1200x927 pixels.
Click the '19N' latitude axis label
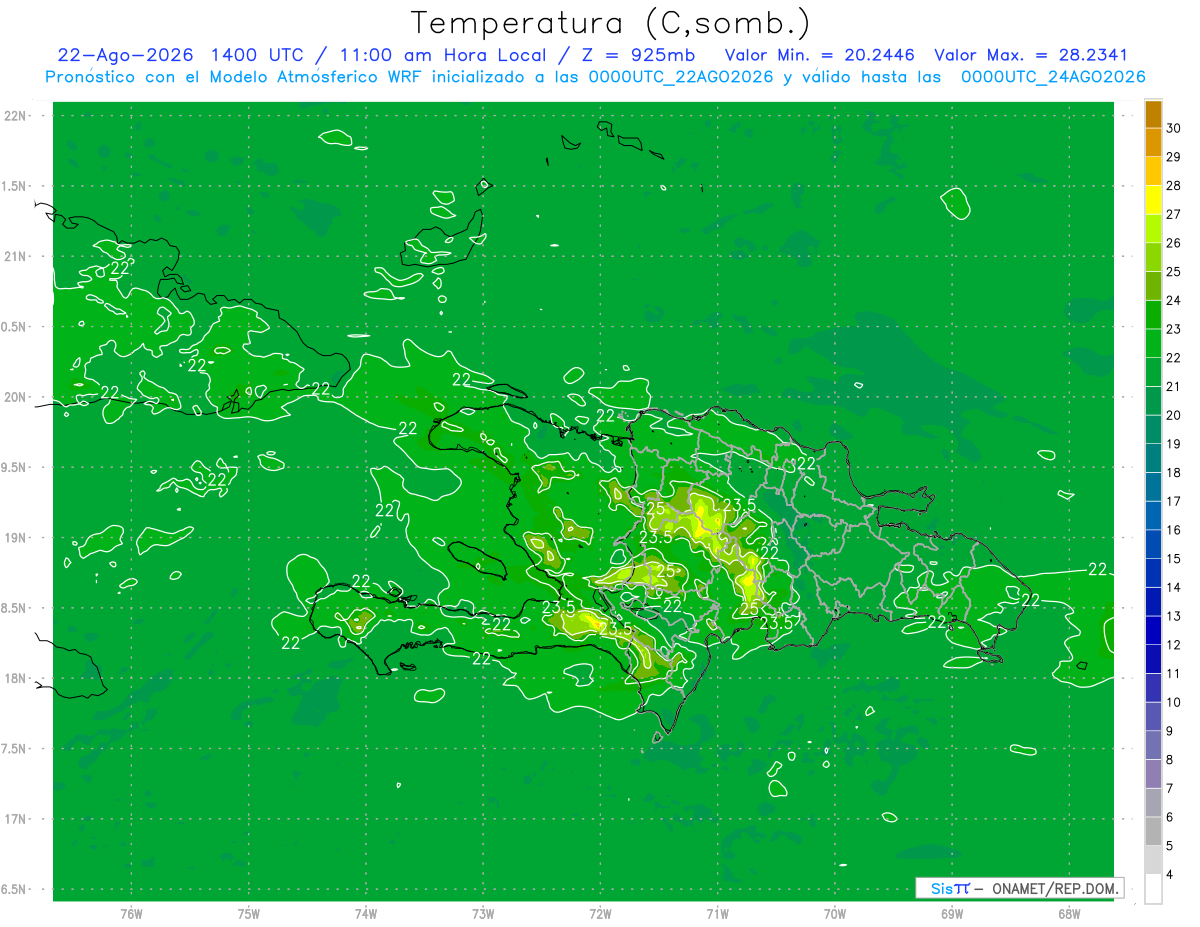point(16,538)
